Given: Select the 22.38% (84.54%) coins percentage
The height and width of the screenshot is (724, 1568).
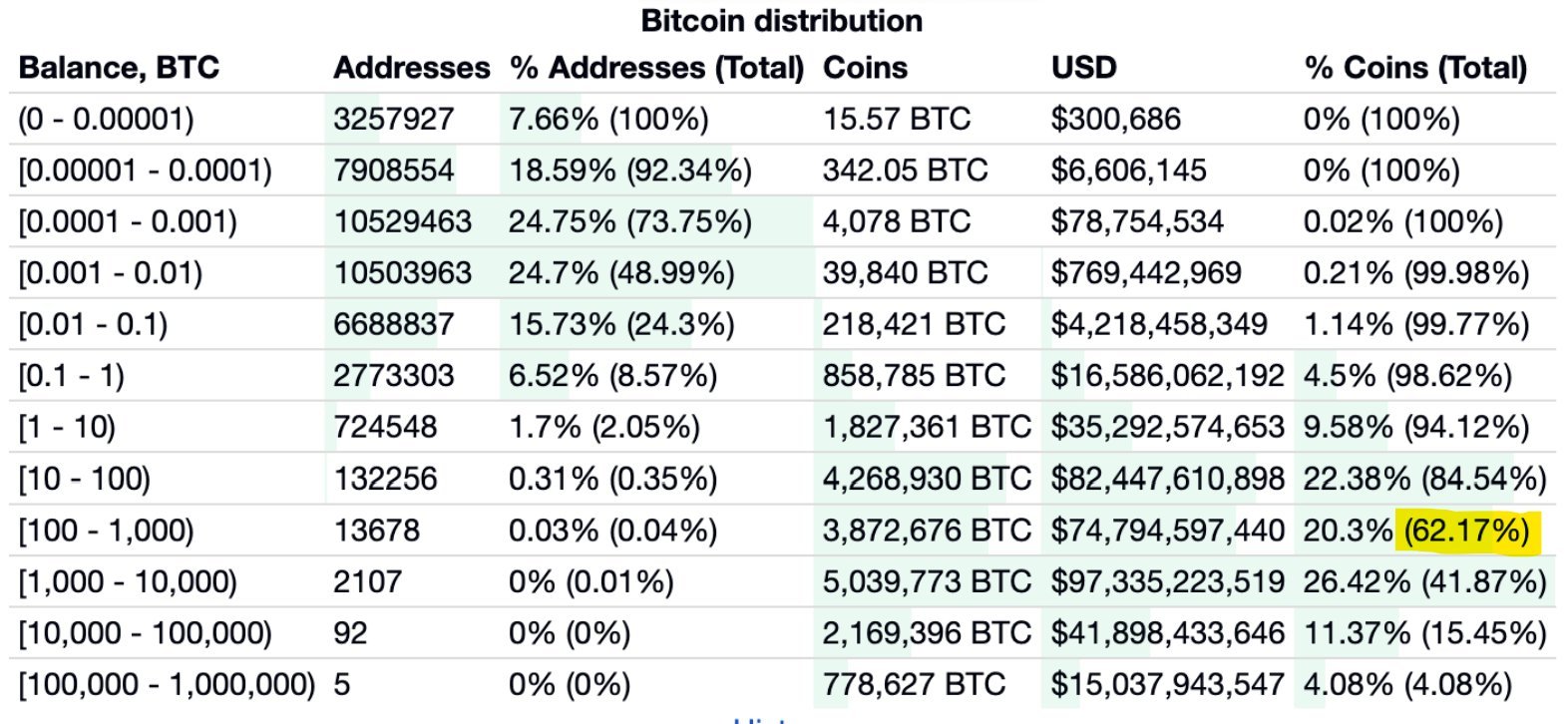Looking at the screenshot, I should [x=1424, y=480].
